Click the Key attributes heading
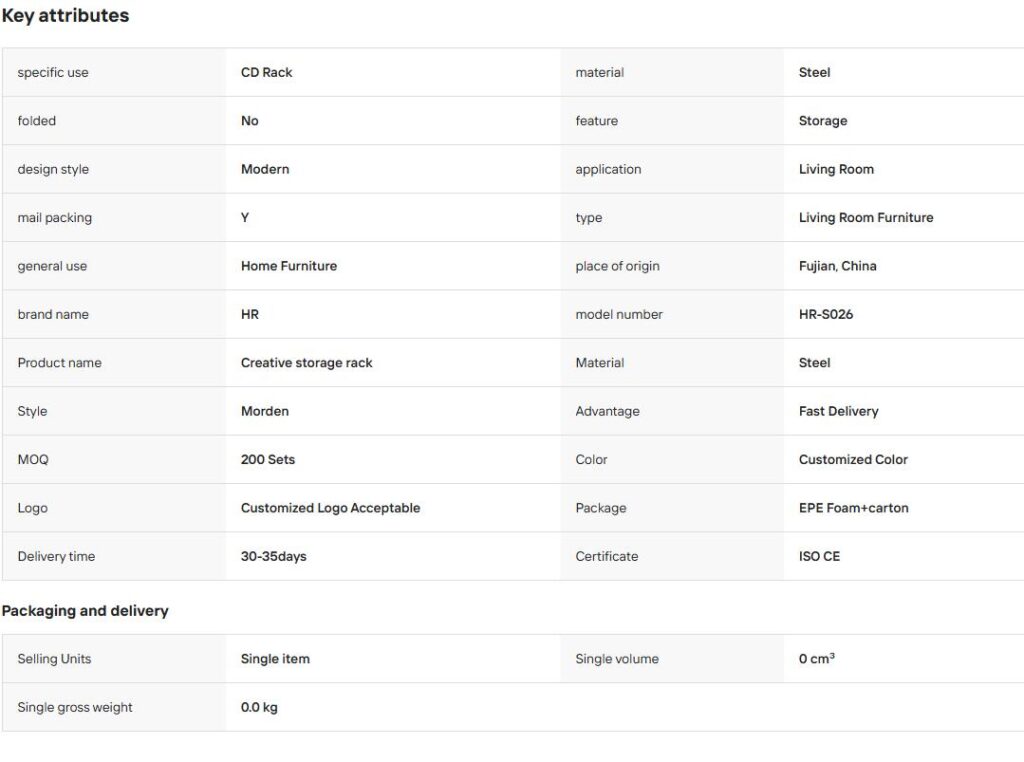The image size is (1024, 762). coord(65,16)
